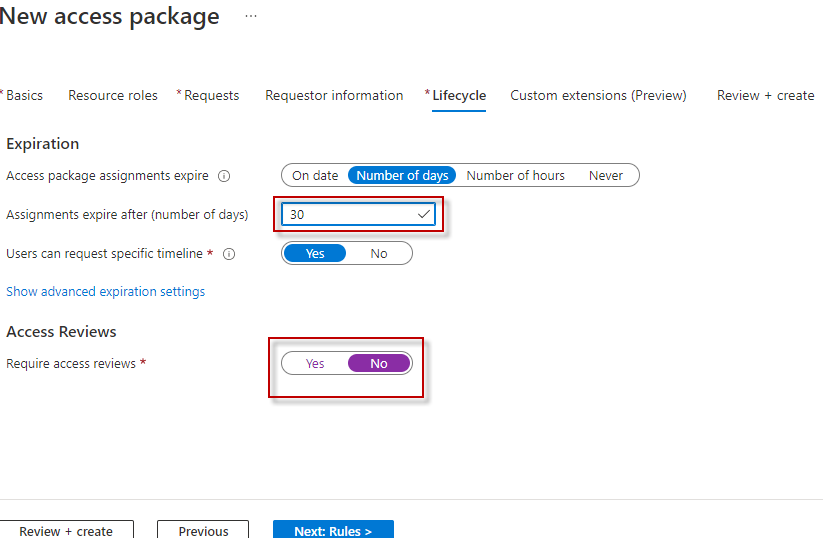Set specific timeline requests to No
The width and height of the screenshot is (823, 538).
[379, 253]
